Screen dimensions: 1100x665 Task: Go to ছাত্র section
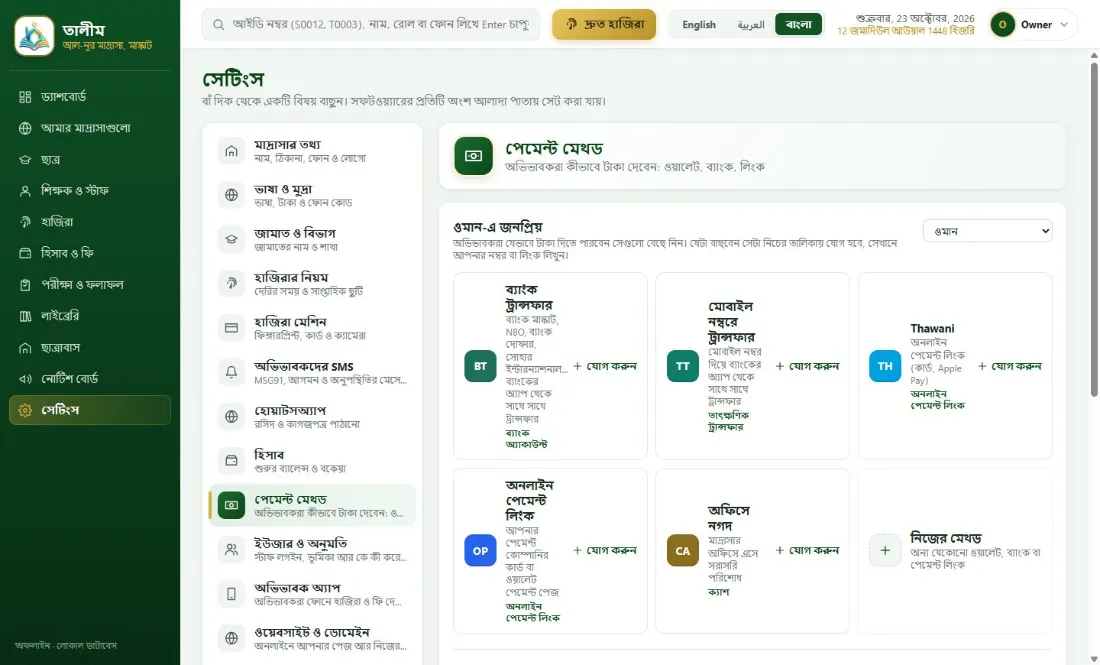click(90, 160)
